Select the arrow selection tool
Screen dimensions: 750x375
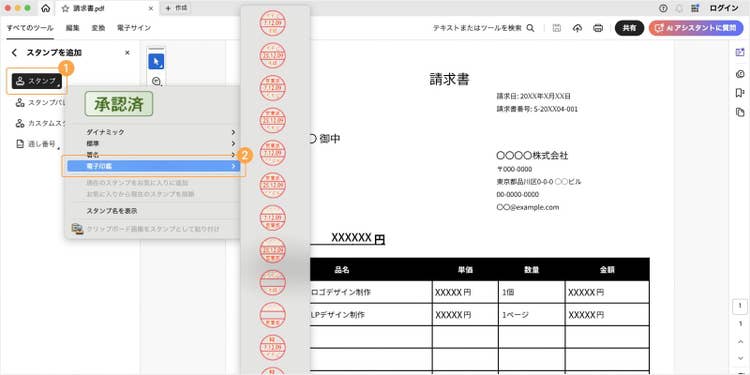(x=156, y=61)
